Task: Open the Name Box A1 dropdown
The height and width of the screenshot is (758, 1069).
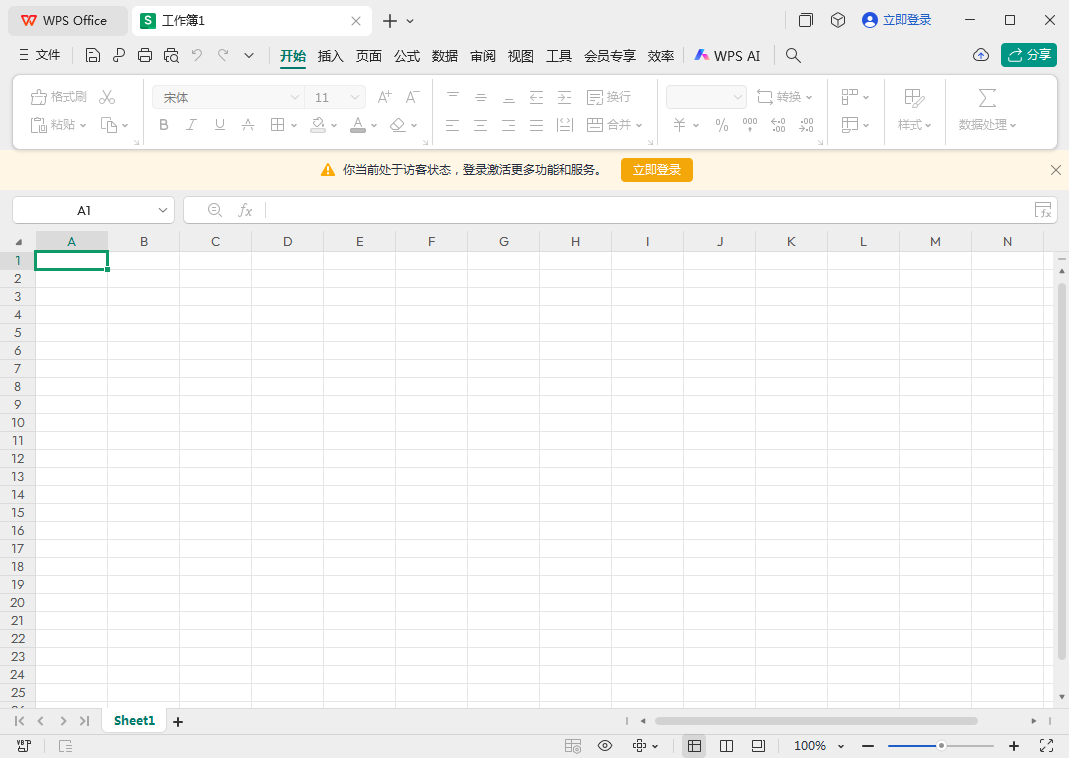Action: (x=164, y=210)
